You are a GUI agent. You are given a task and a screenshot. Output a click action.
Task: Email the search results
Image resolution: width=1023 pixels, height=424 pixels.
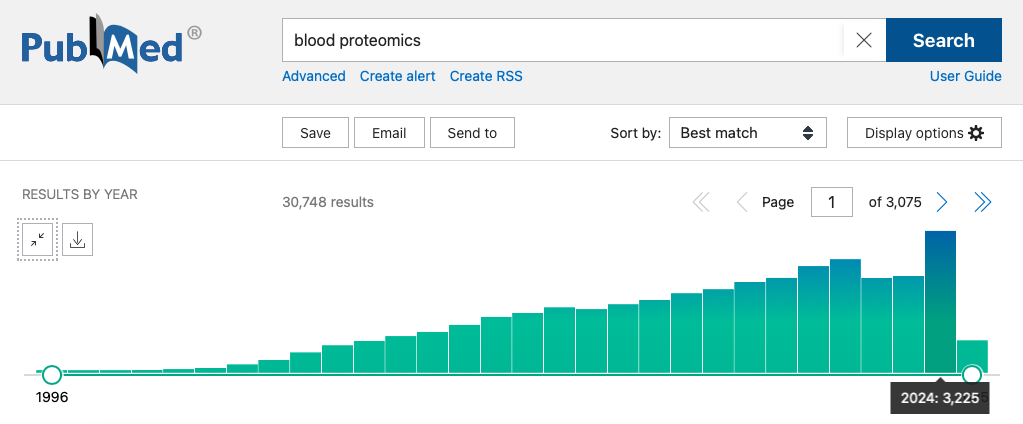pyautogui.click(x=389, y=133)
